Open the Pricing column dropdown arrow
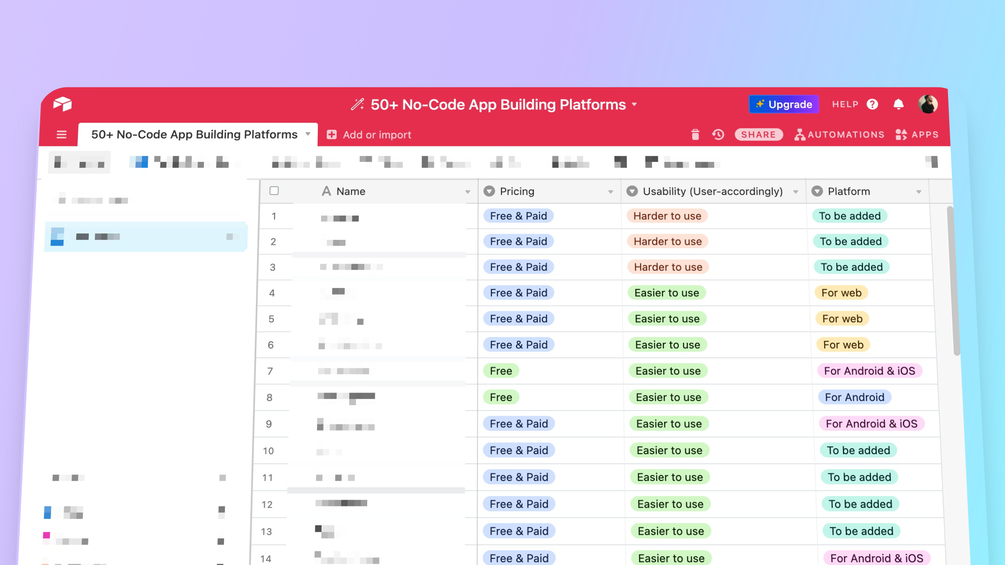Image resolution: width=1005 pixels, height=565 pixels. [610, 192]
